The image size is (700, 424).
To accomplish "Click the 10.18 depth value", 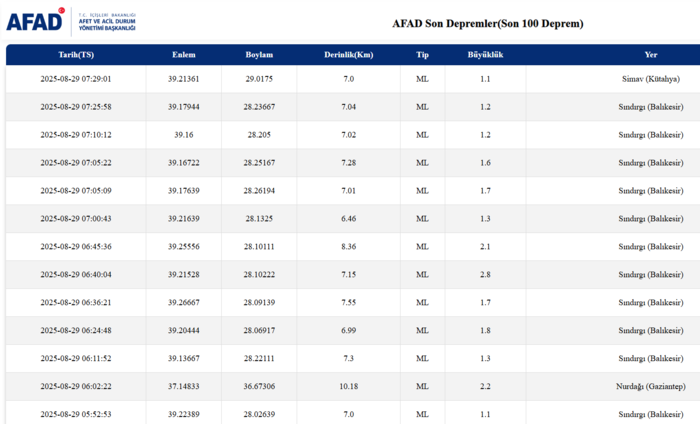I will pos(348,386).
